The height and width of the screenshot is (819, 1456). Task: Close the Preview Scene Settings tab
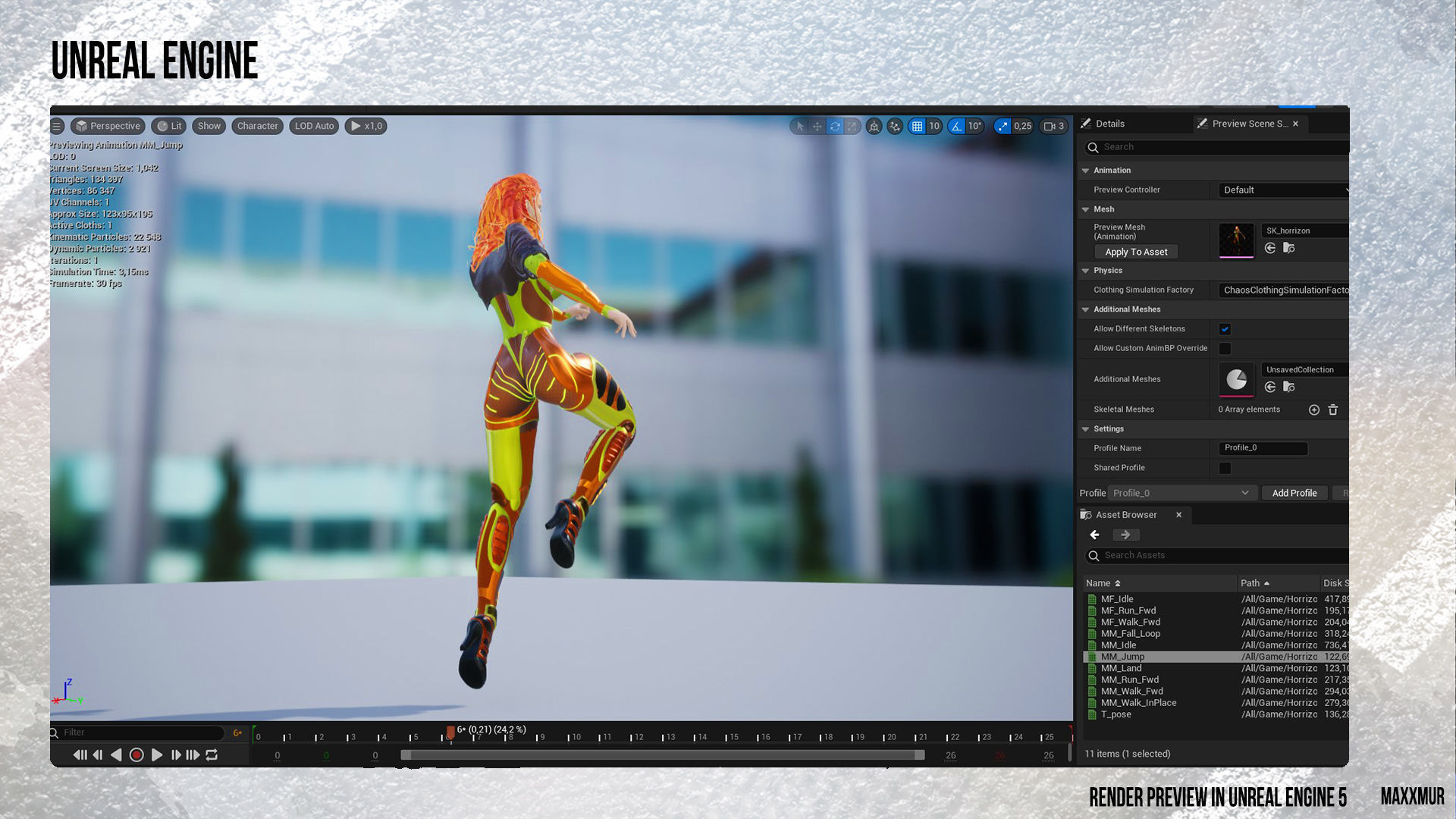click(x=1295, y=124)
